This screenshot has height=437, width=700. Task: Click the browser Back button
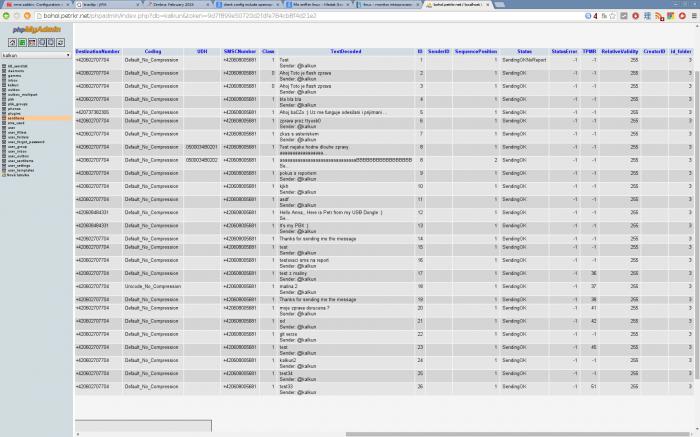(6, 16)
